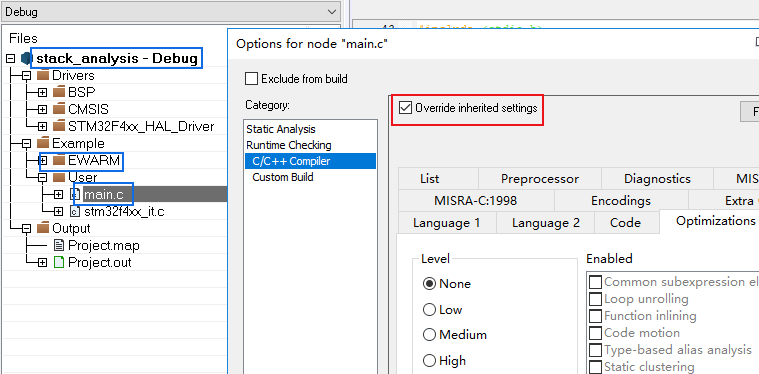
Task: Expand the STM32F4xx_HAL_Driver folder
Action: [43, 127]
